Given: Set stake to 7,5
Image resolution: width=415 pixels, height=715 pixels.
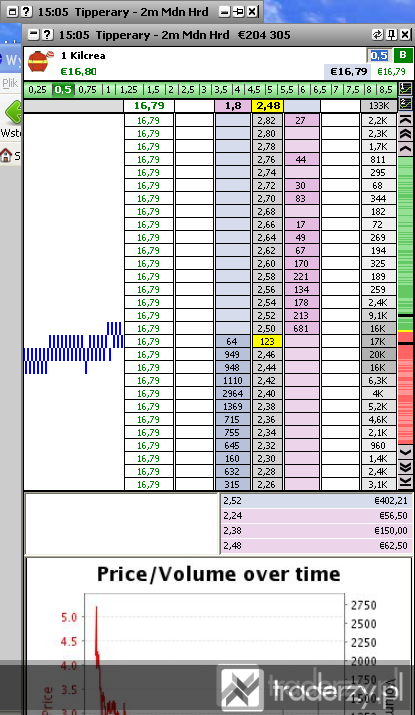Looking at the screenshot, I should [x=353, y=90].
